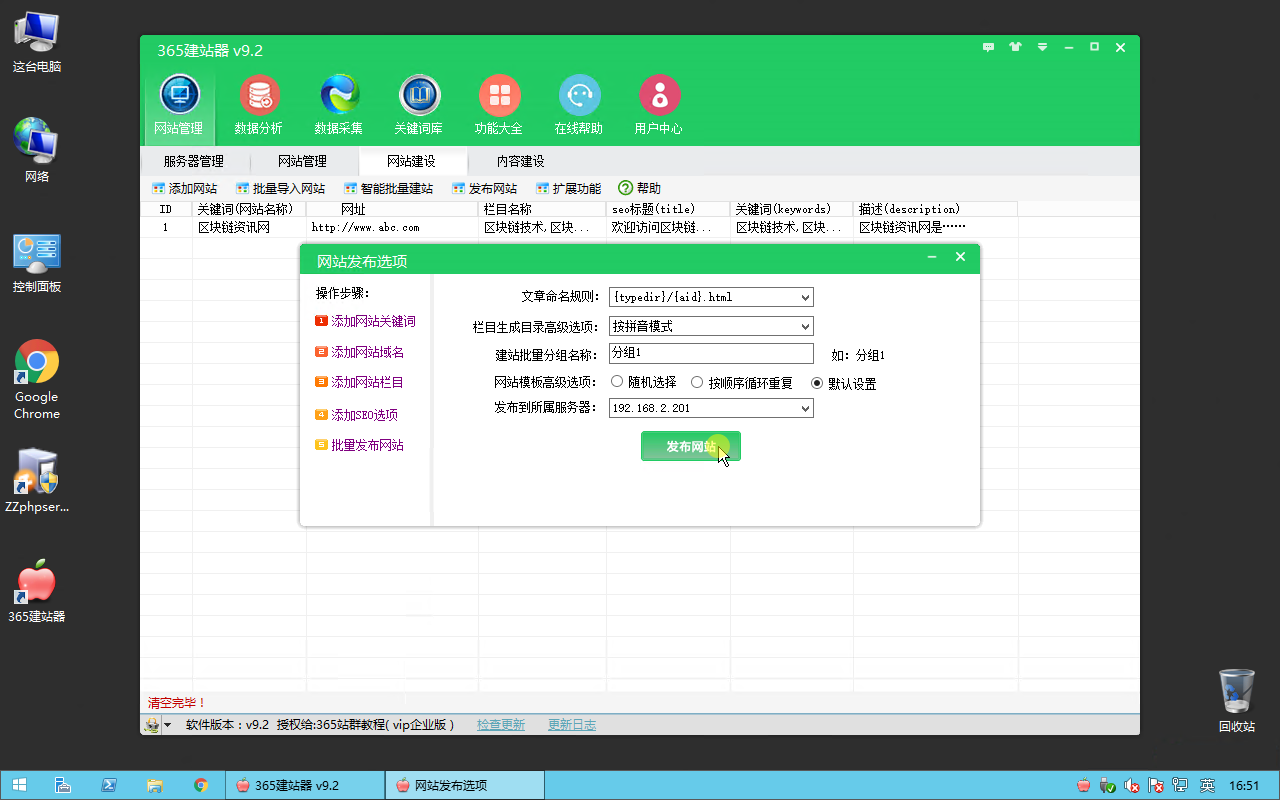This screenshot has width=1280, height=800.
Task: Select step 添加网站关键词
Action: click(x=365, y=322)
